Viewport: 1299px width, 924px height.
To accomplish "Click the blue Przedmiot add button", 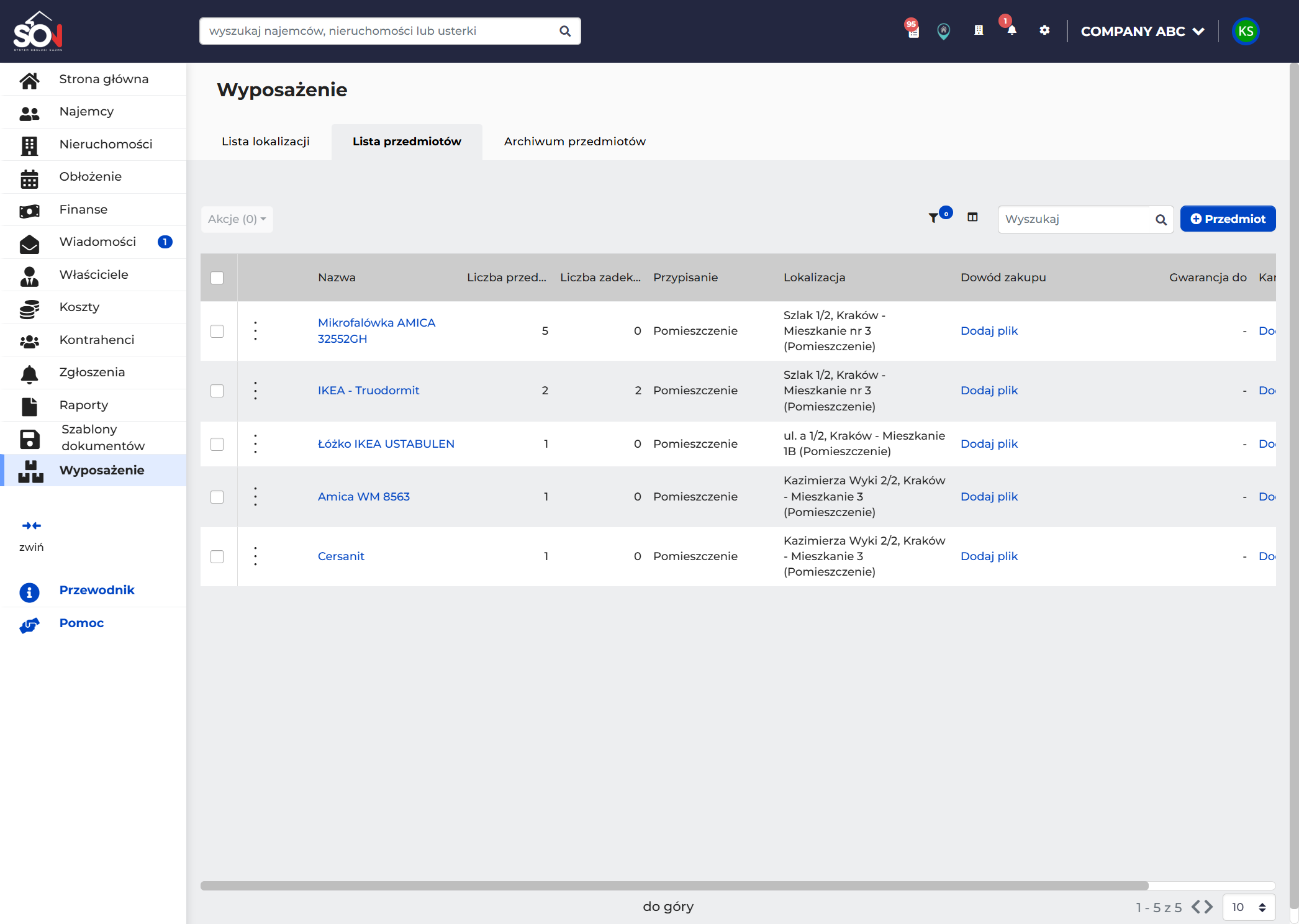I will click(x=1228, y=219).
